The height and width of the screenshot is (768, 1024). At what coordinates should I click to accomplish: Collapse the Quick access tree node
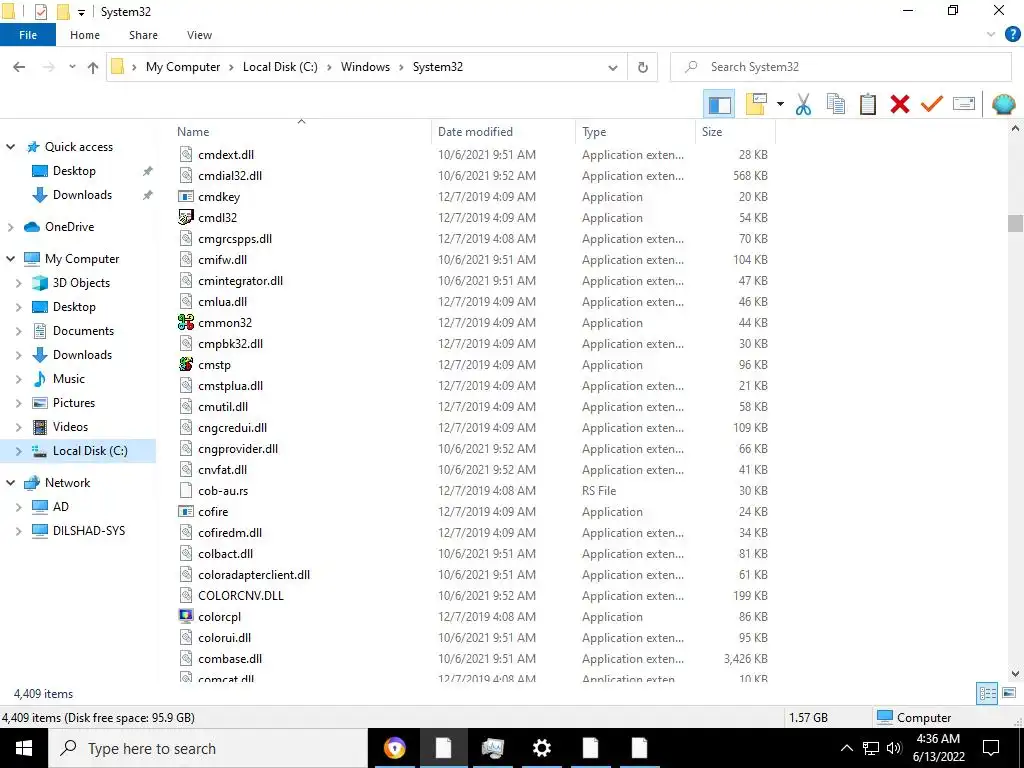pyautogui.click(x=10, y=147)
